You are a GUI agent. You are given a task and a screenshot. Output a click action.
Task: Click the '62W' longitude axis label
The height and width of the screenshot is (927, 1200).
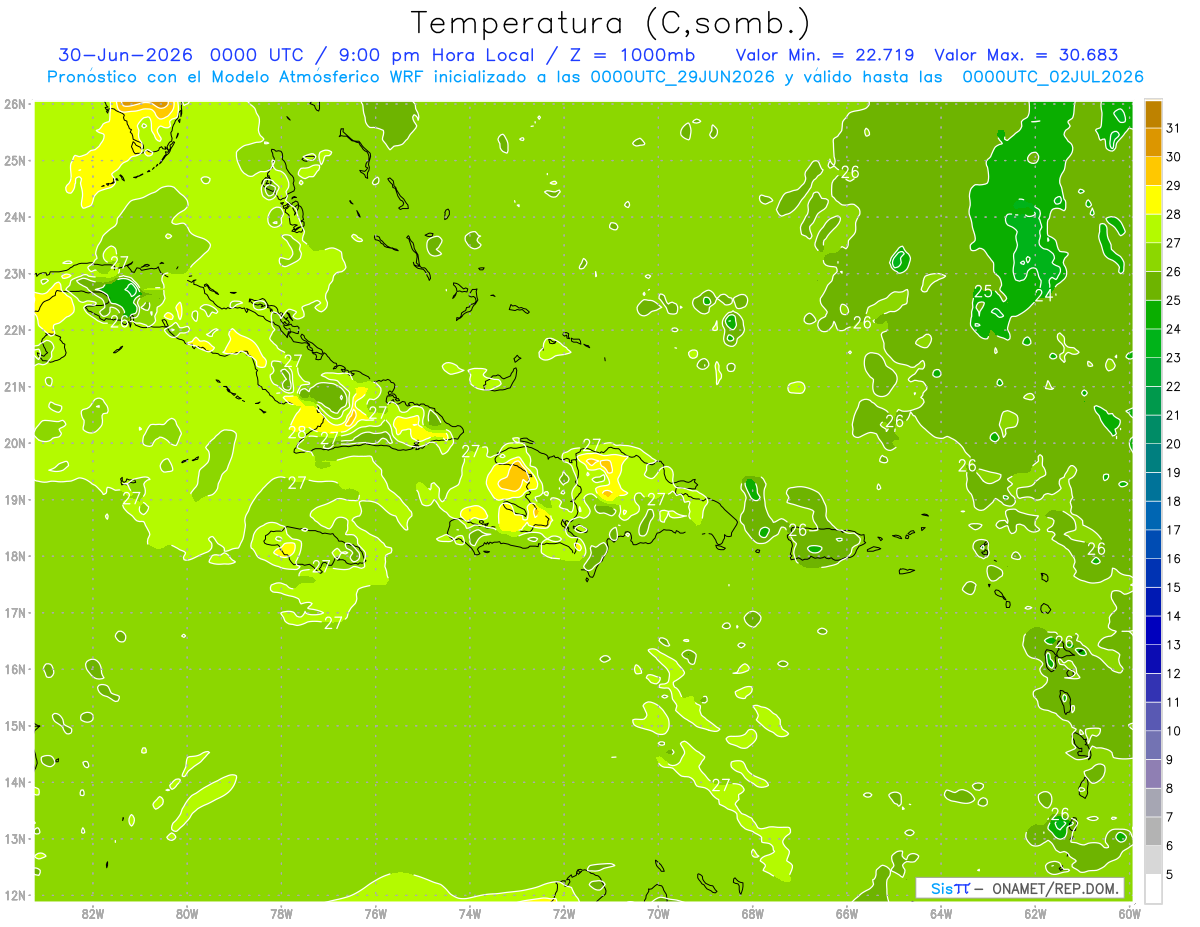point(1035,912)
